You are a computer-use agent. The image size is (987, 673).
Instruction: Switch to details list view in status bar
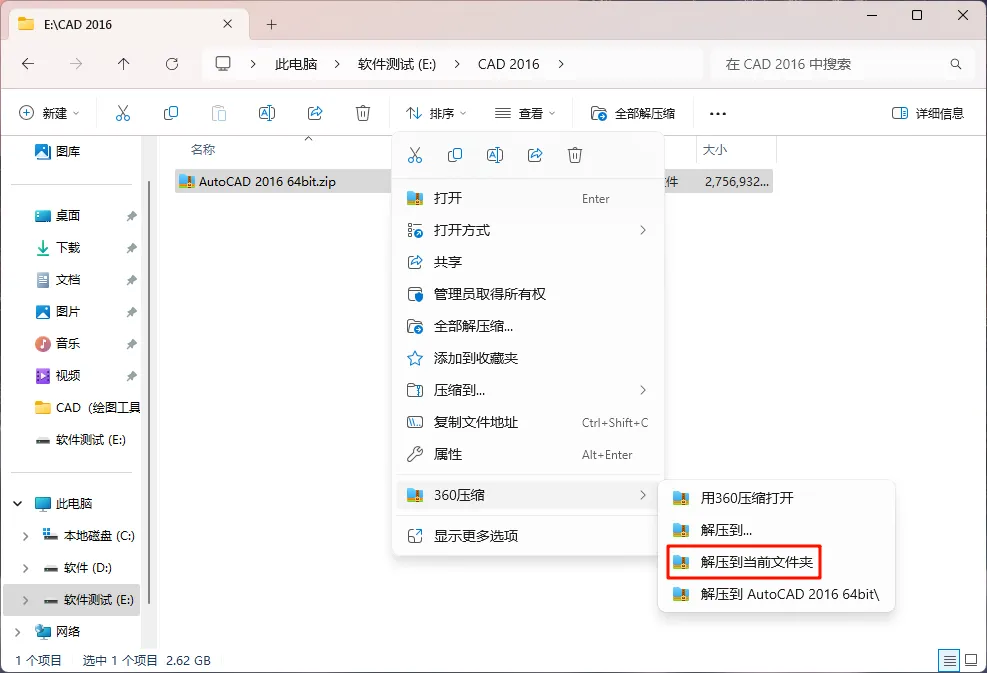[949, 660]
